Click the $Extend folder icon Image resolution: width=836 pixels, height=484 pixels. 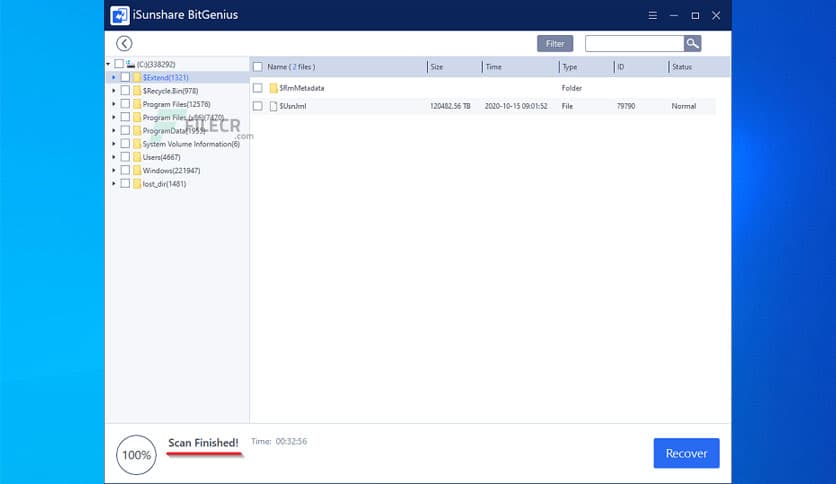click(137, 77)
